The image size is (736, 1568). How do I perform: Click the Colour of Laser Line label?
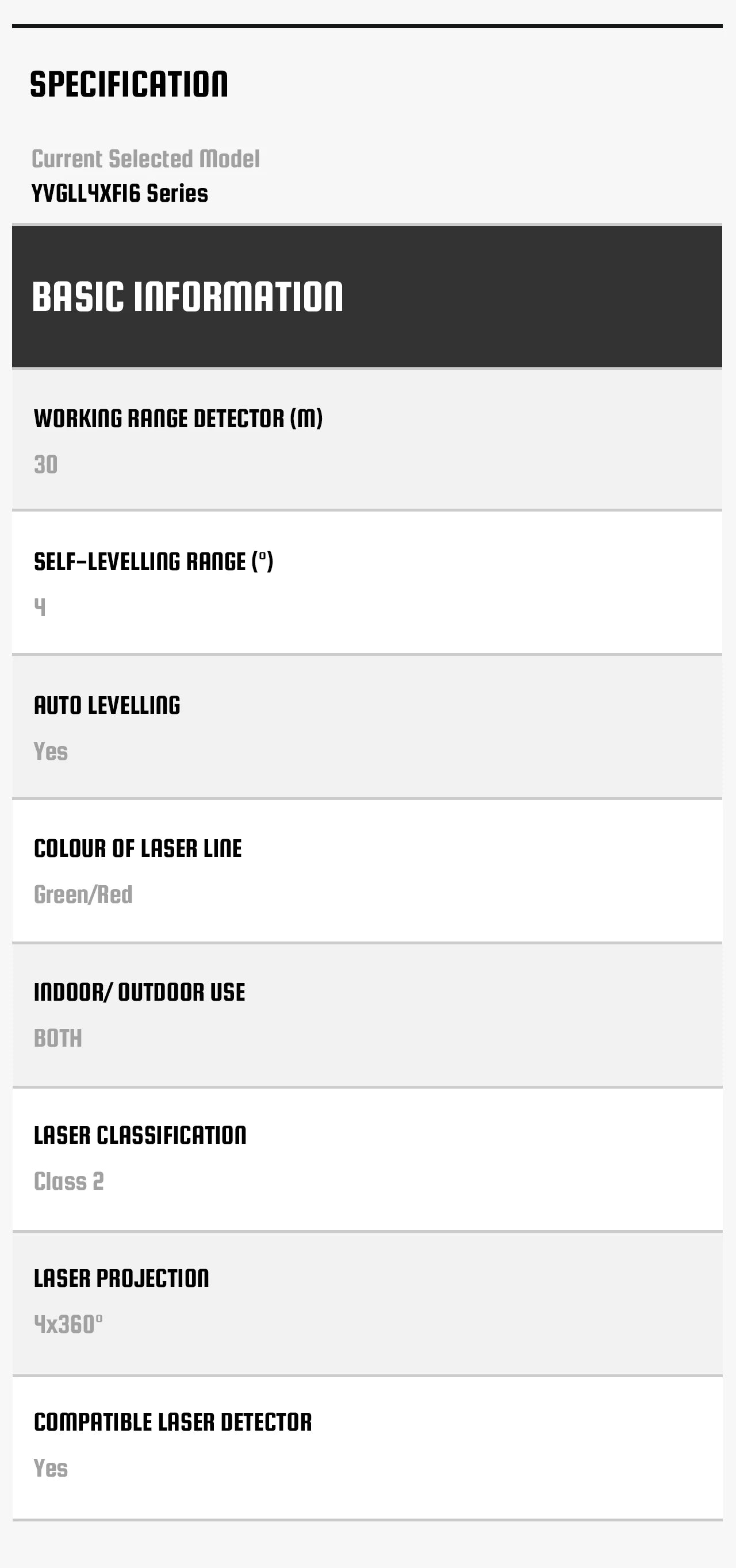pos(137,848)
